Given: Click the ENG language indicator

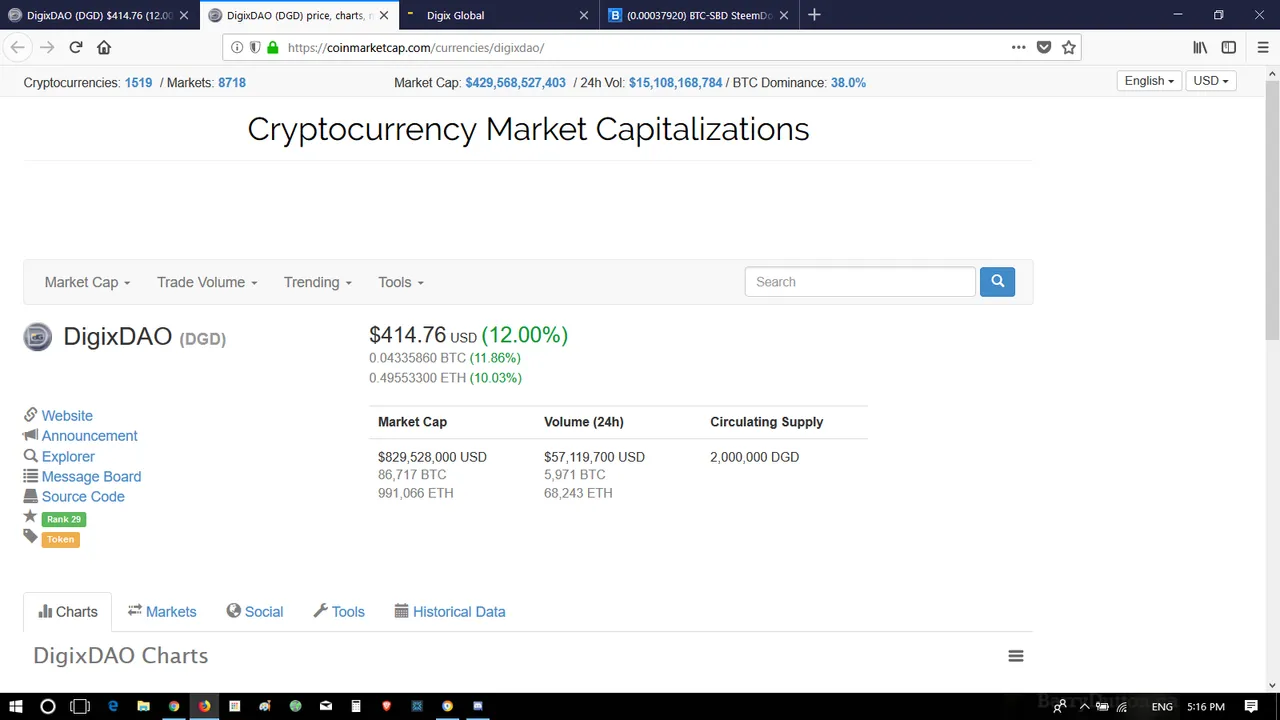Looking at the screenshot, I should coord(1162,707).
